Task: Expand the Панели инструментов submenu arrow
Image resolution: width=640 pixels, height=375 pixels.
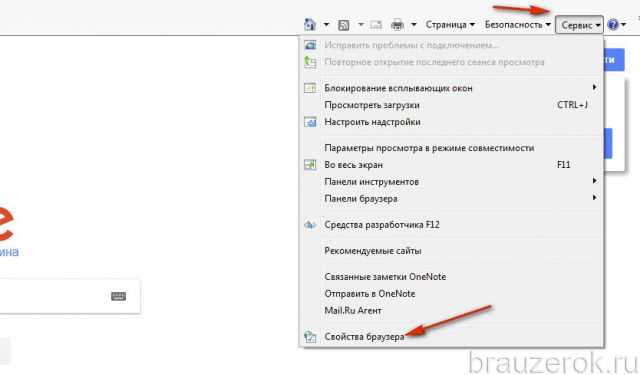Action: [595, 181]
